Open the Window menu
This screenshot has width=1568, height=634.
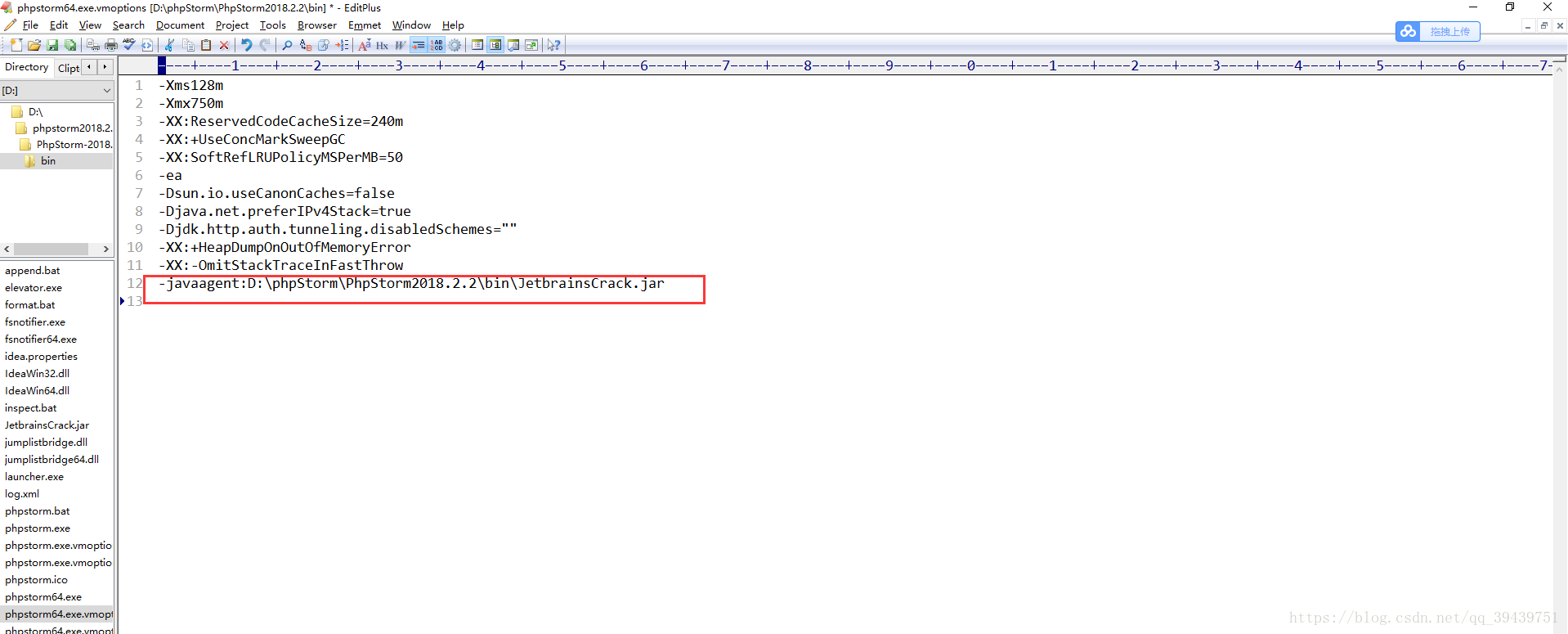[x=411, y=25]
